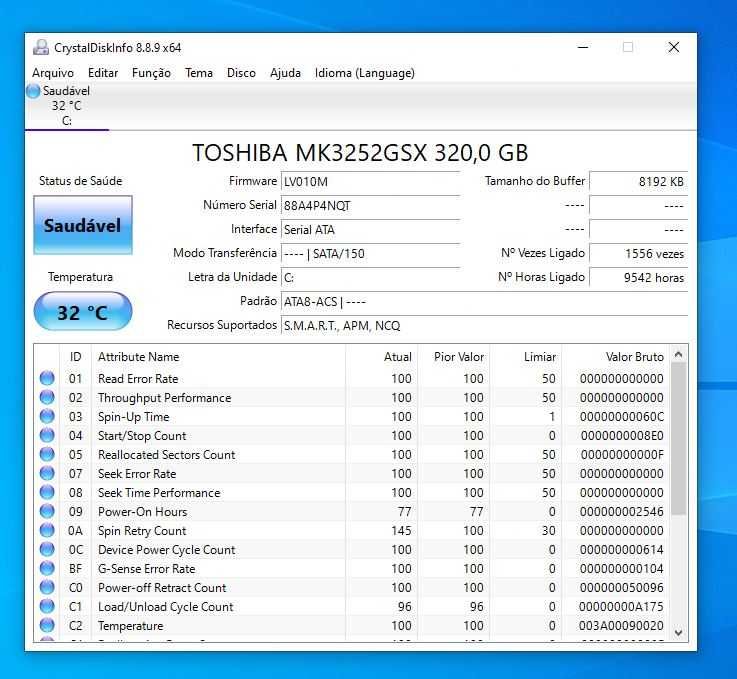Viewport: 737px width, 679px height.
Task: Click status orb for G-Sense Error Rate
Action: [47, 568]
